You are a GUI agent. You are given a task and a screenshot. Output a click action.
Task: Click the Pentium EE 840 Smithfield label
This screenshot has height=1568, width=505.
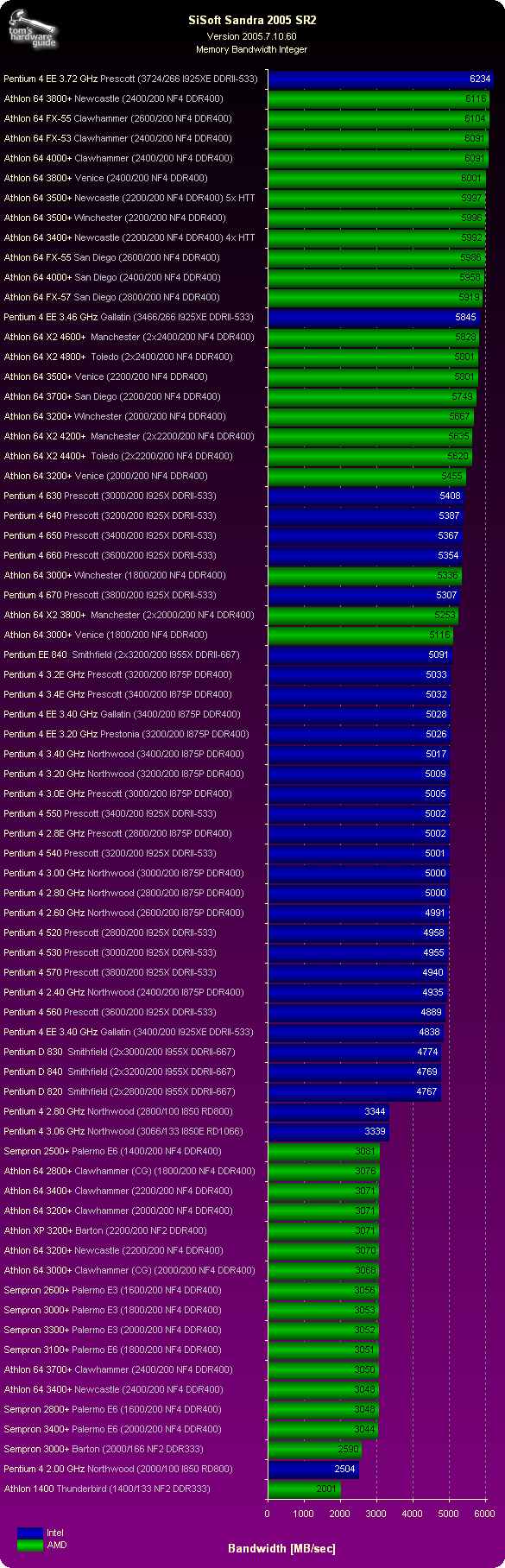122,654
